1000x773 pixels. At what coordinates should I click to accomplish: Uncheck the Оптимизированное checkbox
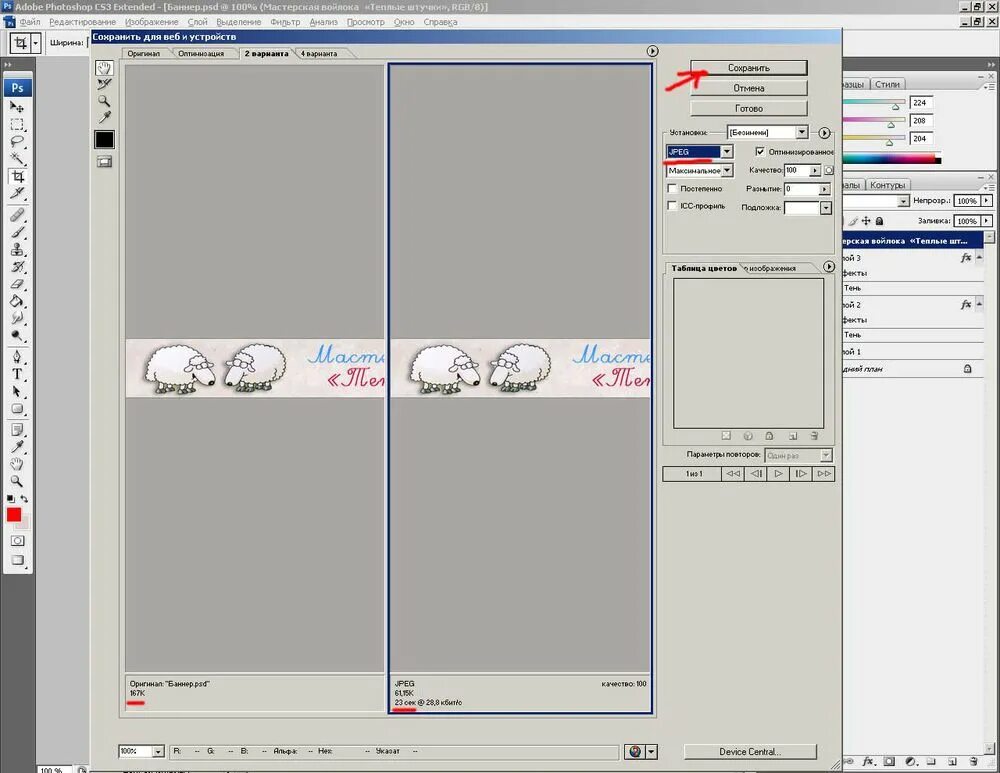coord(760,152)
